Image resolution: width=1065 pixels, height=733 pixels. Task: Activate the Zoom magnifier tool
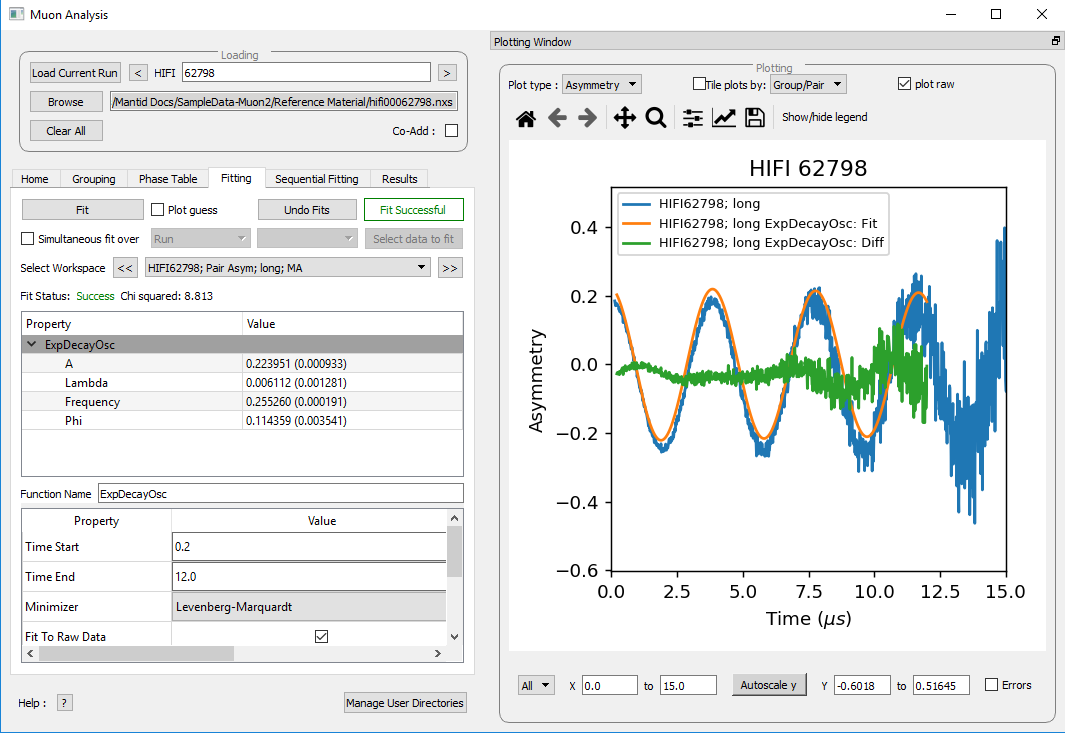coord(656,118)
